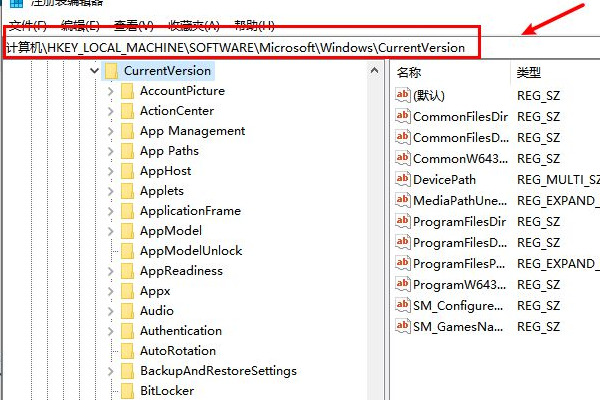Click the ActionCenter folder icon

point(127,111)
